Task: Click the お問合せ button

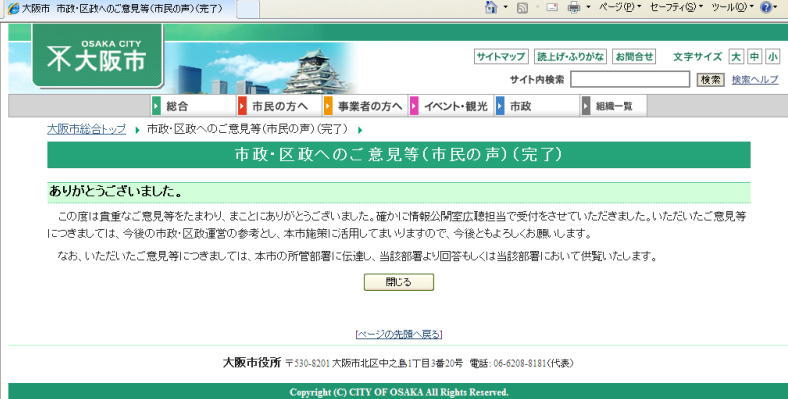Action: click(635, 56)
